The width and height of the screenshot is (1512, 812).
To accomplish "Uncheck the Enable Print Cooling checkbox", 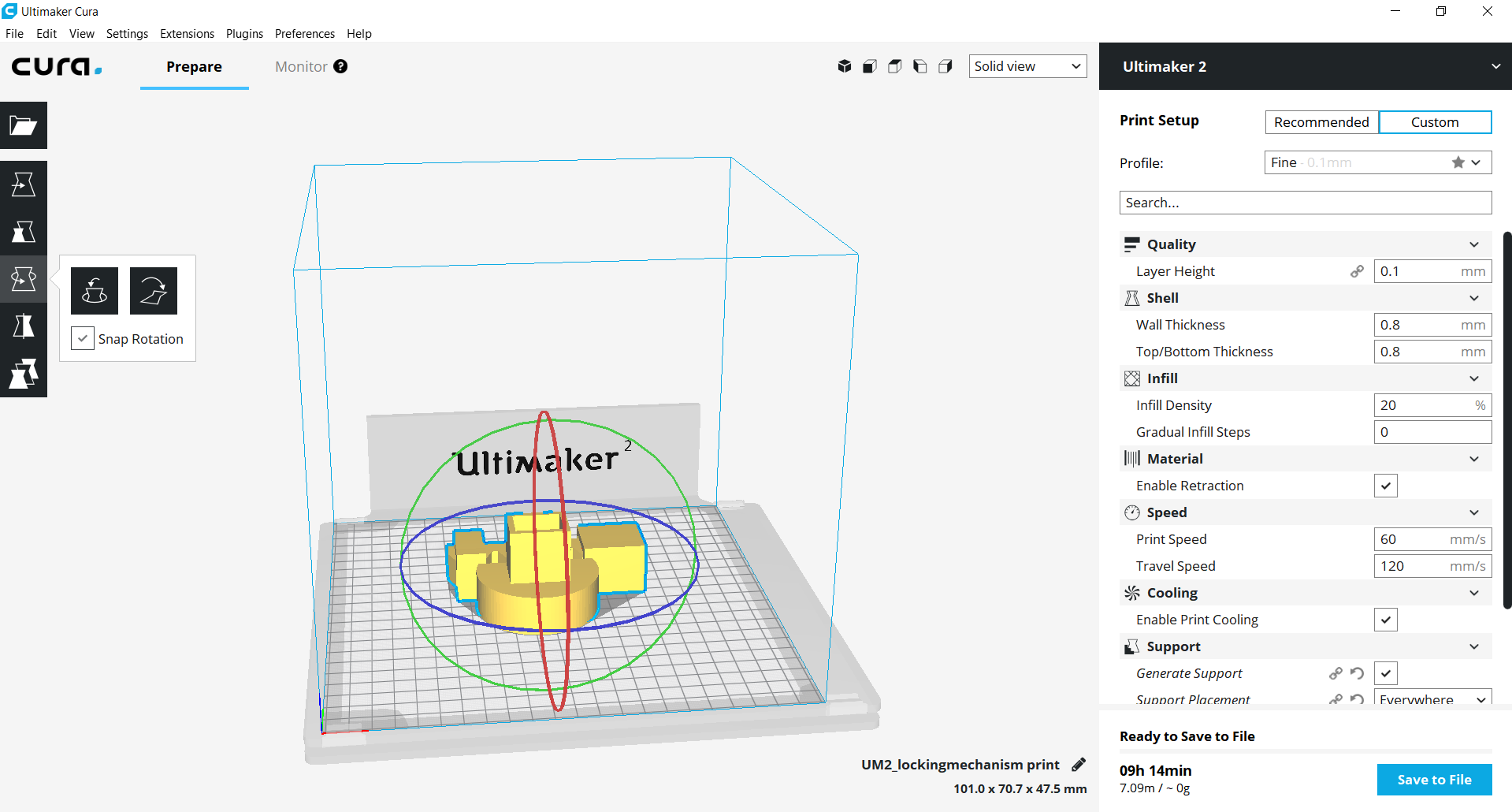I will [1386, 620].
